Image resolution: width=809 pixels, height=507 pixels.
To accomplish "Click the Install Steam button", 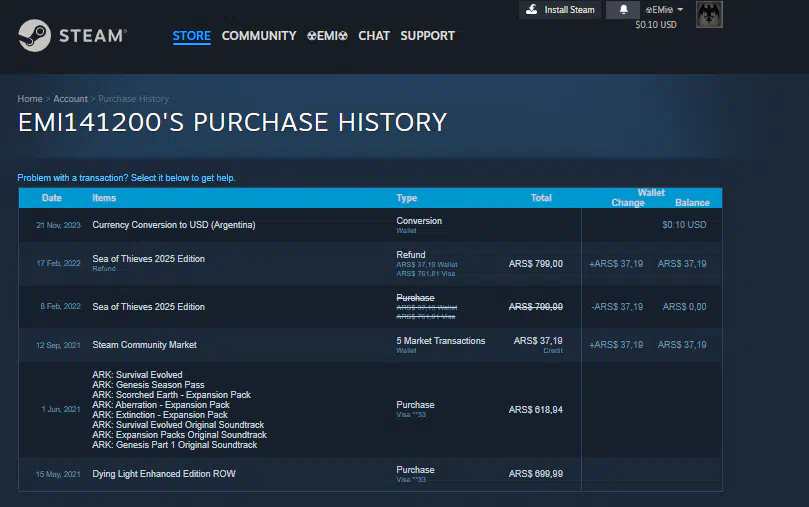I will (x=560, y=10).
